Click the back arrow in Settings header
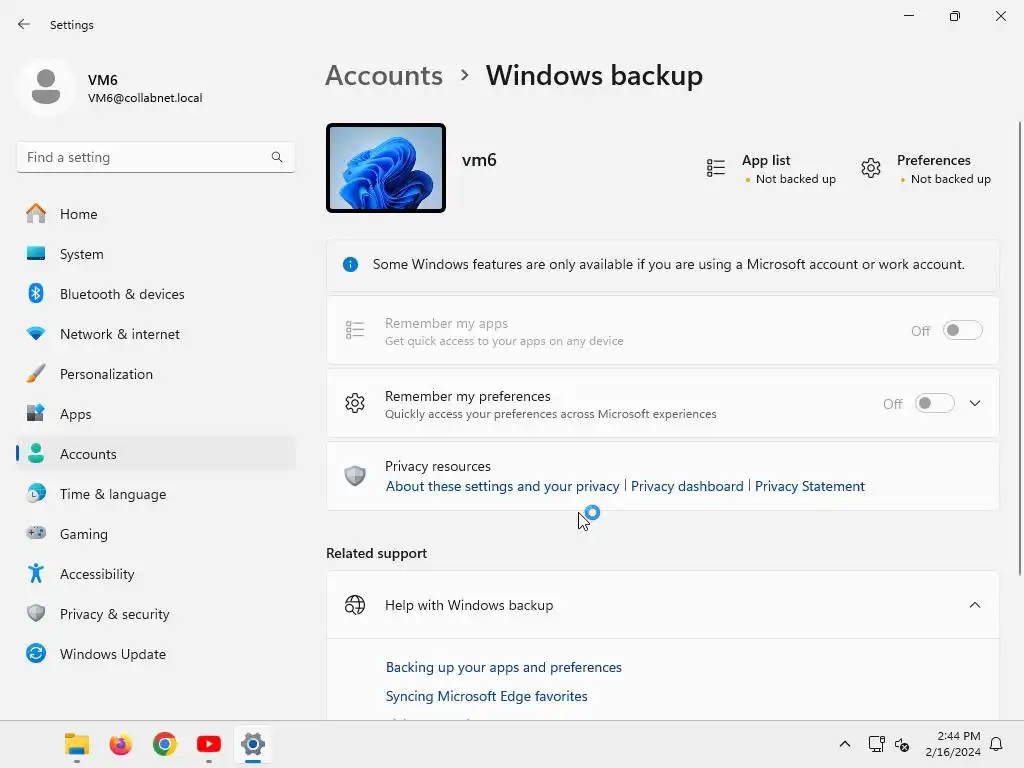The width and height of the screenshot is (1024, 768). pos(24,24)
